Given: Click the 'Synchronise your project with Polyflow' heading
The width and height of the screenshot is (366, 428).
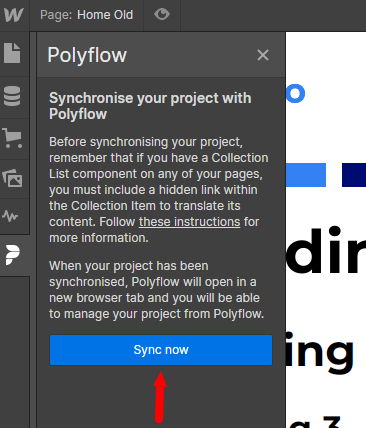Looking at the screenshot, I should coord(150,106).
